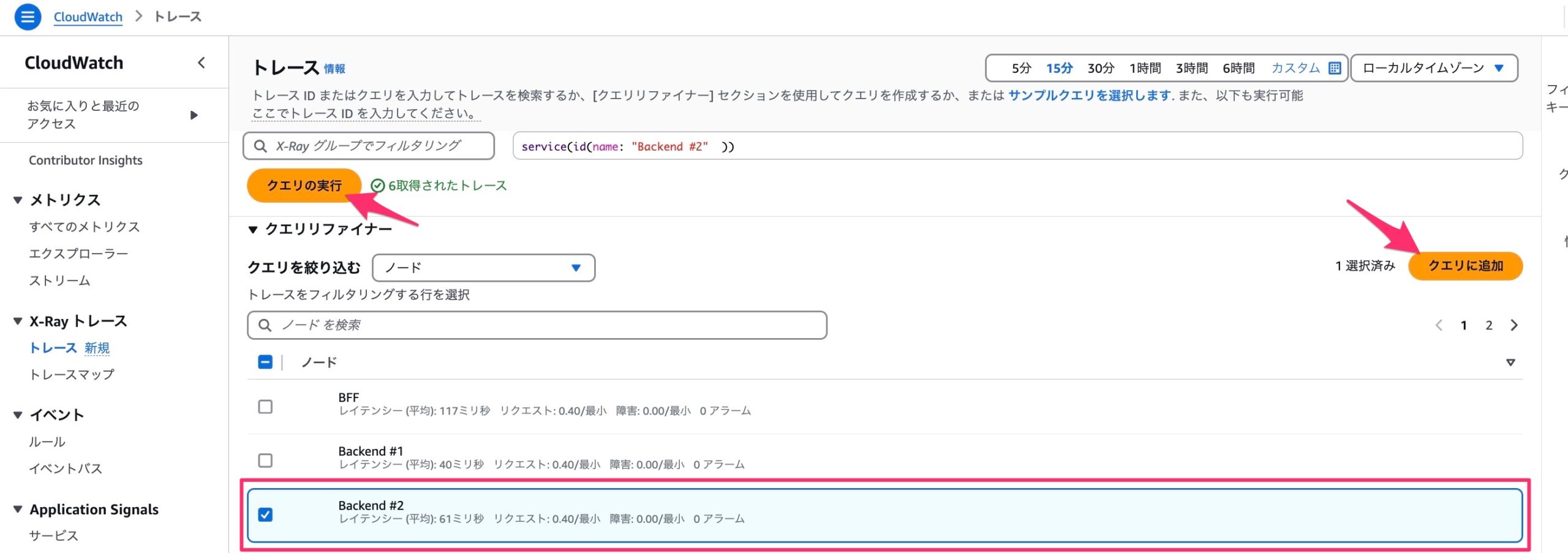Image resolution: width=1568 pixels, height=553 pixels.
Task: Go to next page of node list
Action: [x=1514, y=325]
